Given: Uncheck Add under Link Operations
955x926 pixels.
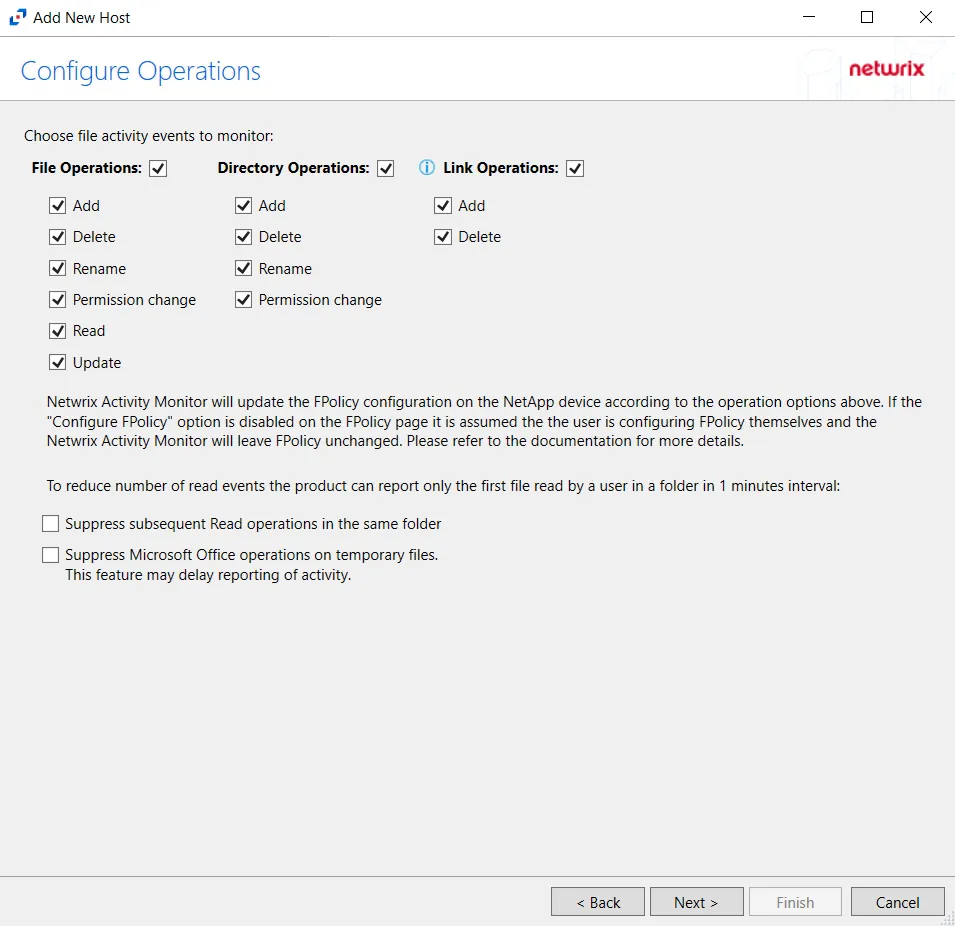Looking at the screenshot, I should coord(443,205).
